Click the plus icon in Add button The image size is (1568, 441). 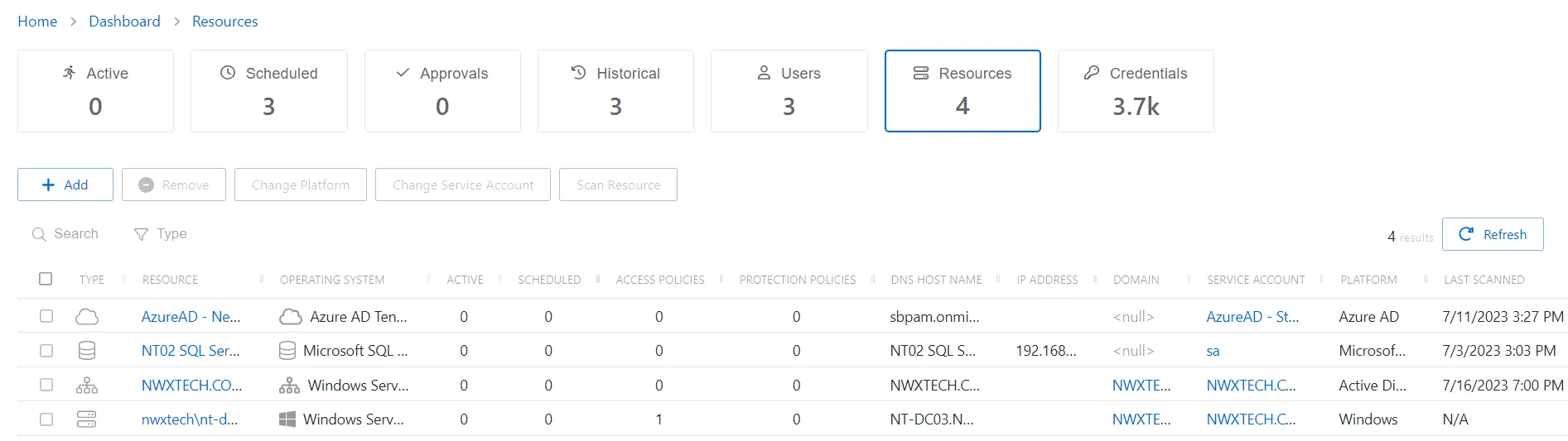coord(48,185)
